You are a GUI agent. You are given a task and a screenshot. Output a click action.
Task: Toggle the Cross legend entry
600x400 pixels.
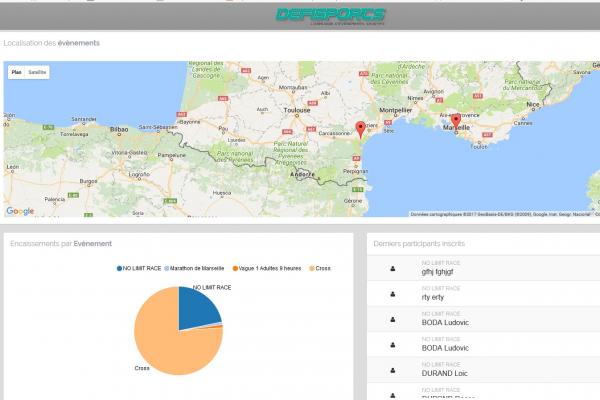point(320,268)
